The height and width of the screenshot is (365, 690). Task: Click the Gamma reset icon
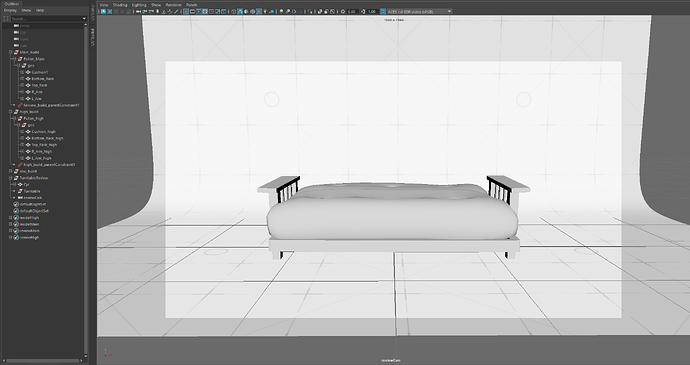pyautogui.click(x=363, y=11)
